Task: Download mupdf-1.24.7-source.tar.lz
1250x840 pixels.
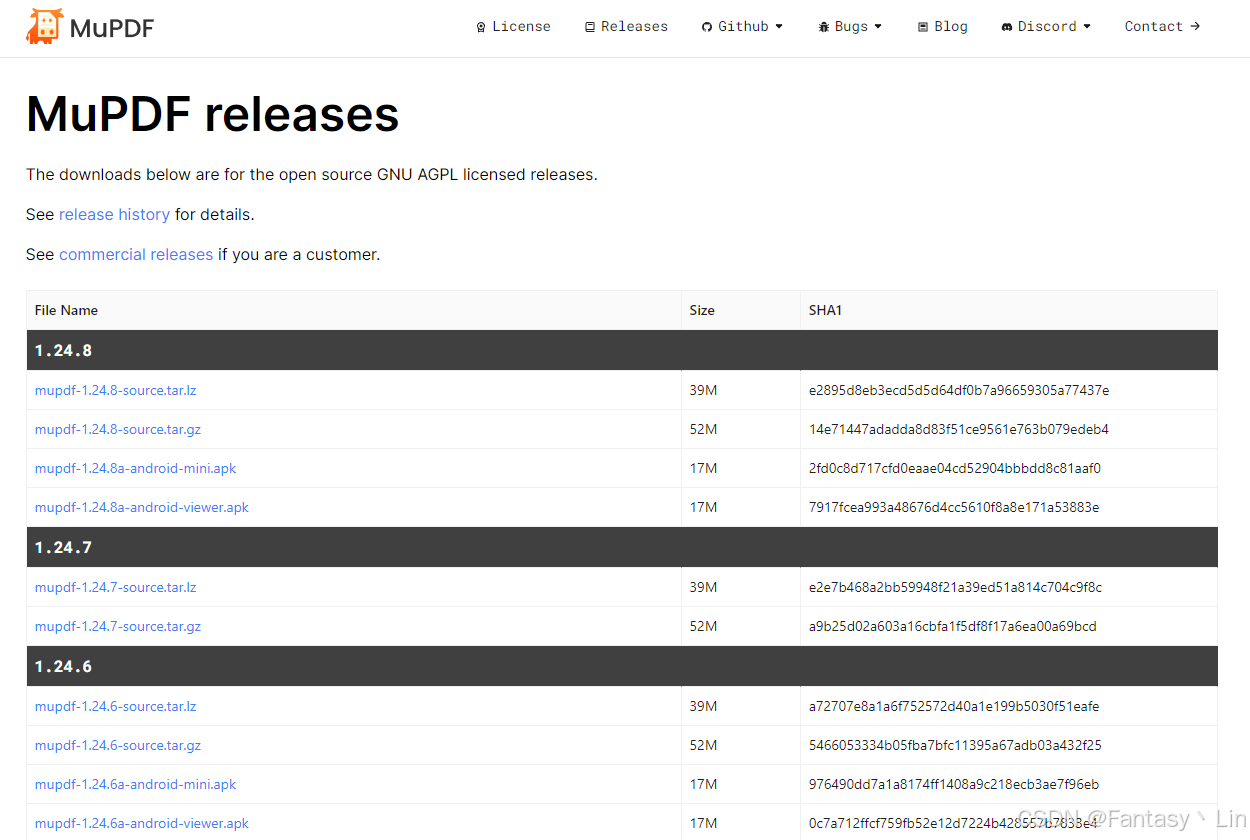Action: (x=115, y=587)
